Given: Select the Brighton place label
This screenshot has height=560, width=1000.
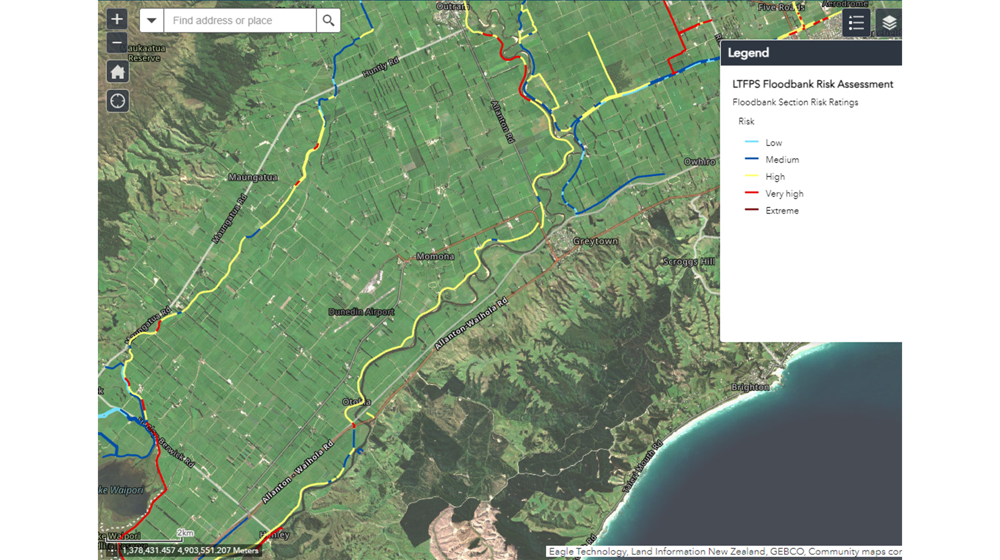Looking at the screenshot, I should pyautogui.click(x=750, y=387).
